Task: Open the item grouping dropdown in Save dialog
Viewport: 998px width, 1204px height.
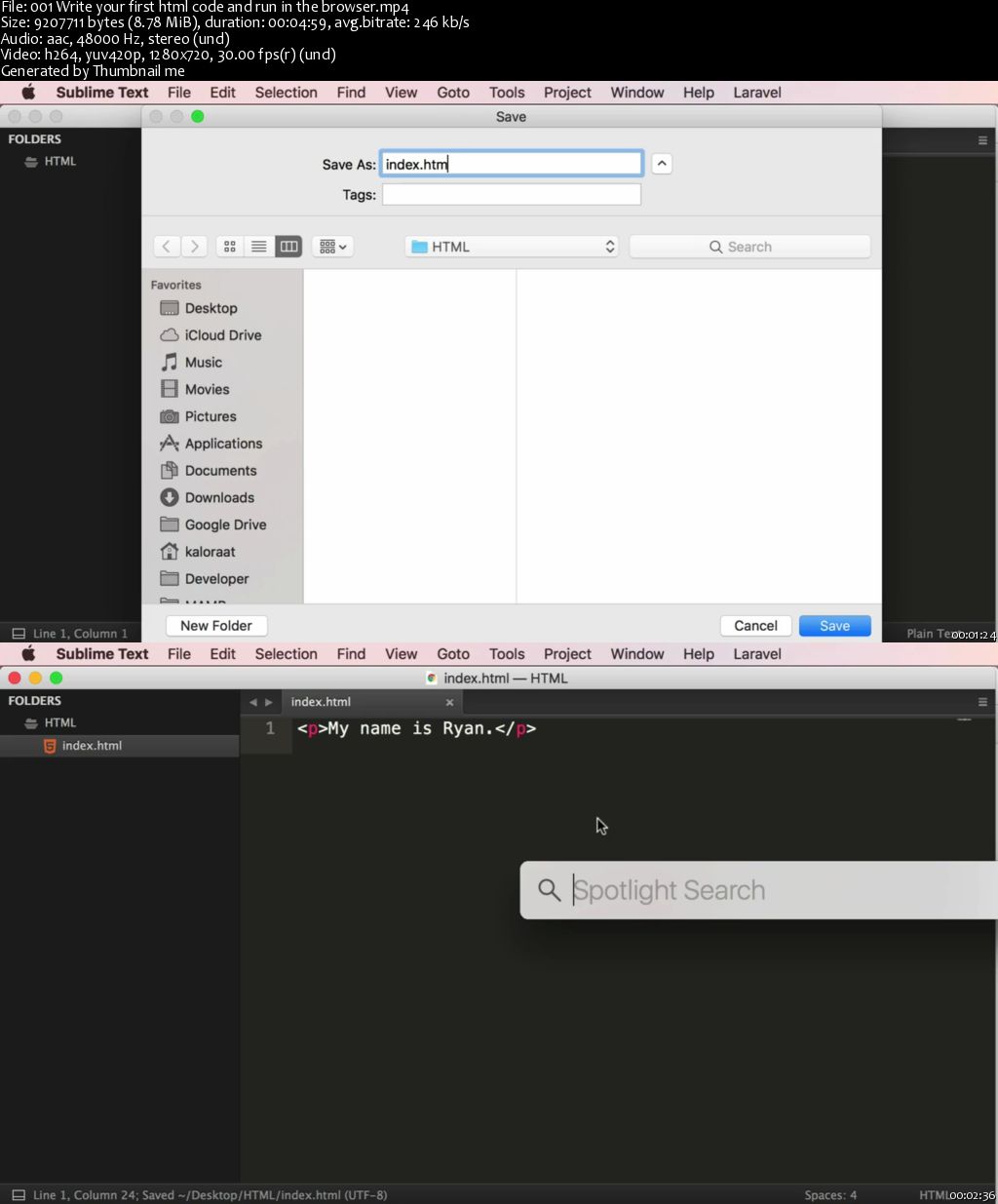Action: [x=332, y=247]
